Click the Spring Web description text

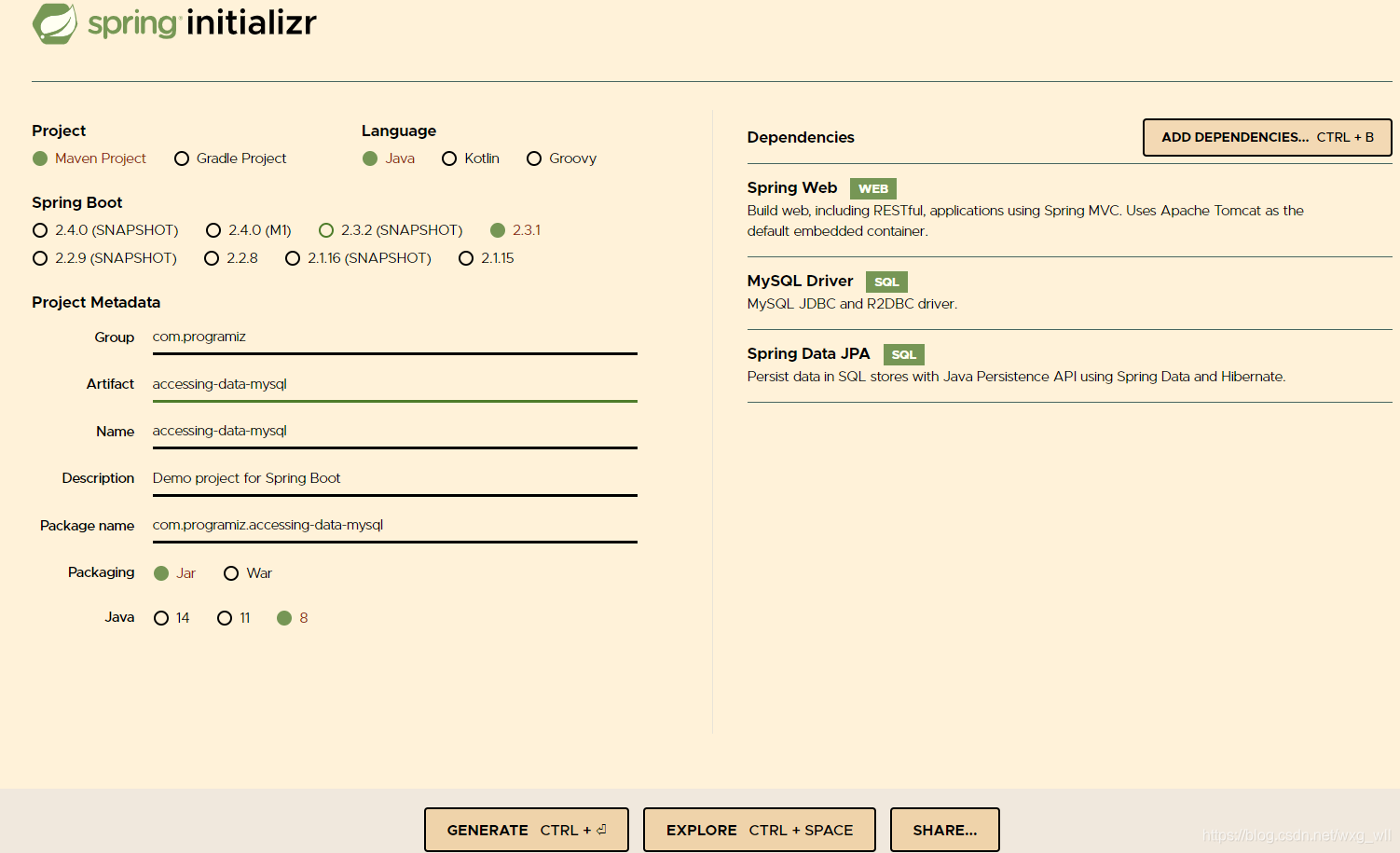click(x=1025, y=221)
